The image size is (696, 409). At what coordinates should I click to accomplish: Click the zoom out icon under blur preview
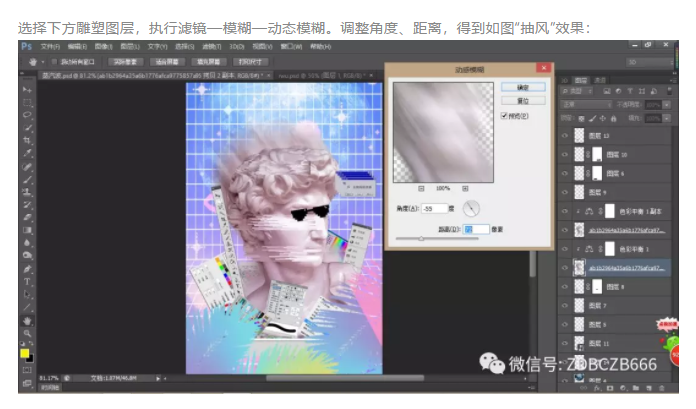[421, 189]
